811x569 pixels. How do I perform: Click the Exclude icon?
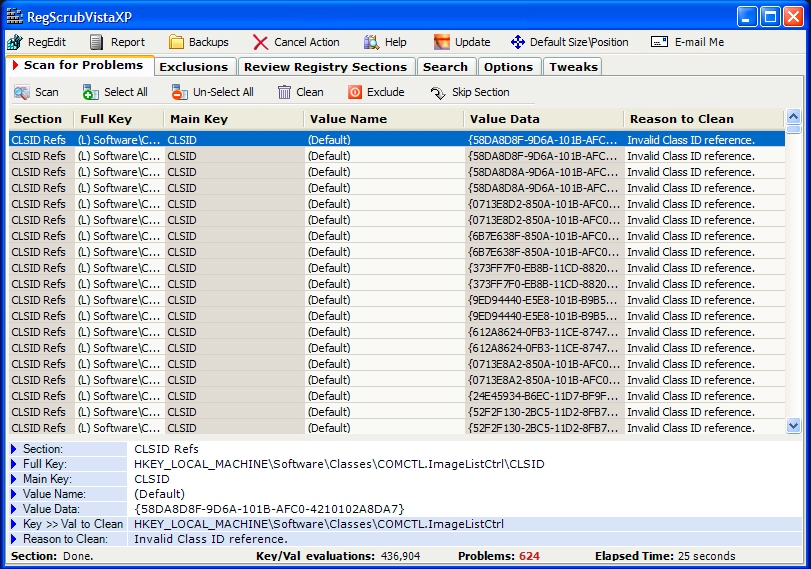click(x=355, y=93)
